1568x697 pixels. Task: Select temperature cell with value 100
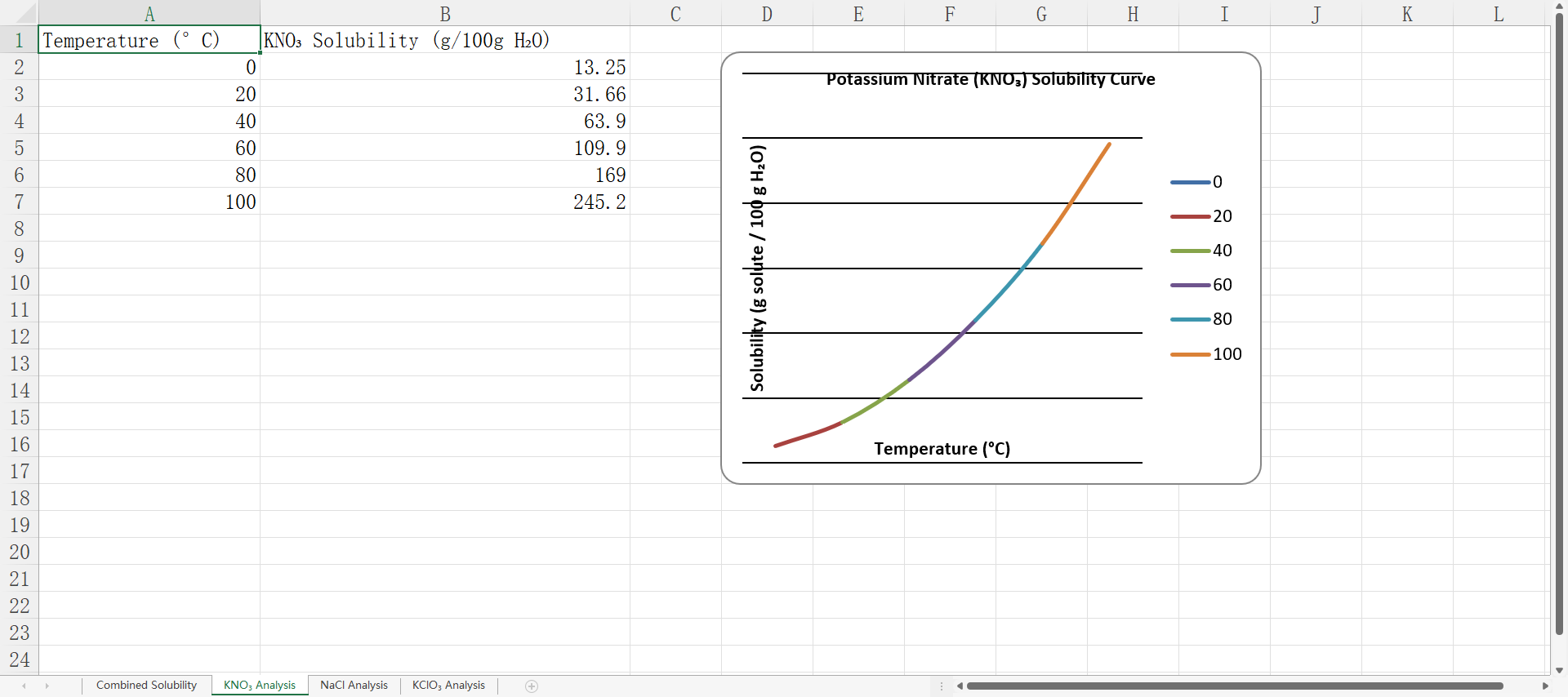tap(149, 202)
